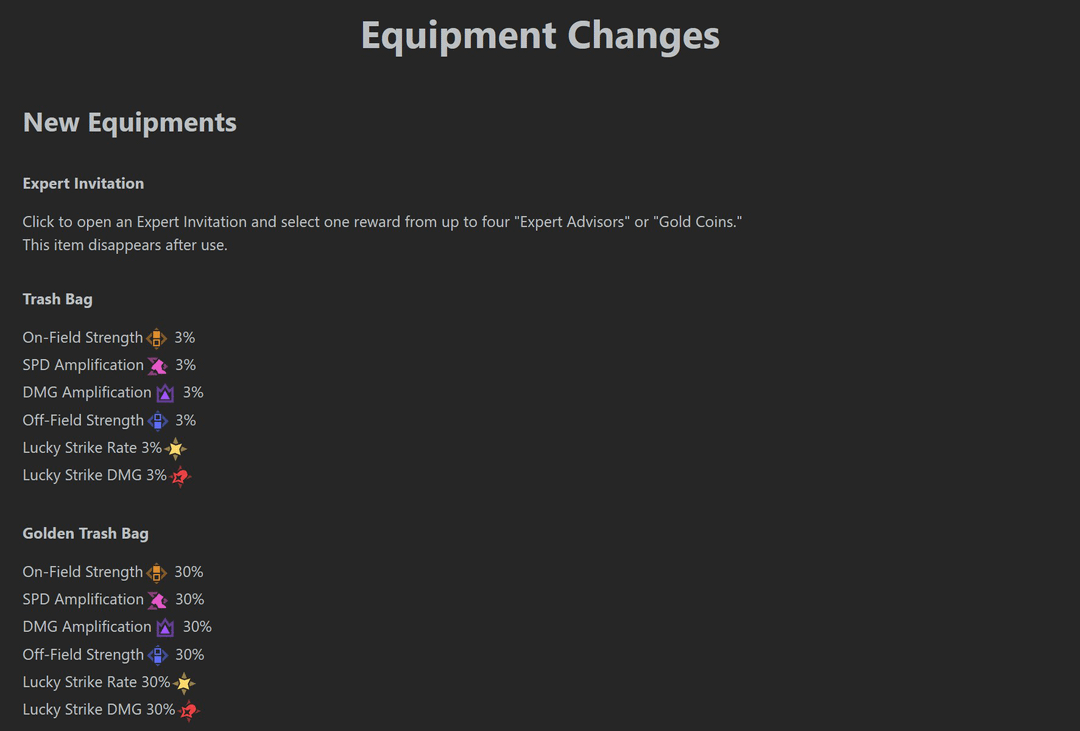Click the Equipment Changes page title

pyautogui.click(x=540, y=36)
